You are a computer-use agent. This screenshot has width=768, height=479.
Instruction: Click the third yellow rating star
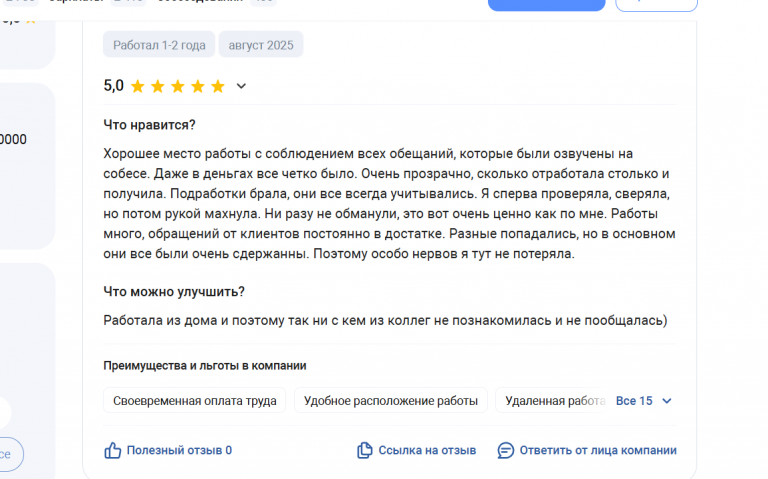coord(178,86)
